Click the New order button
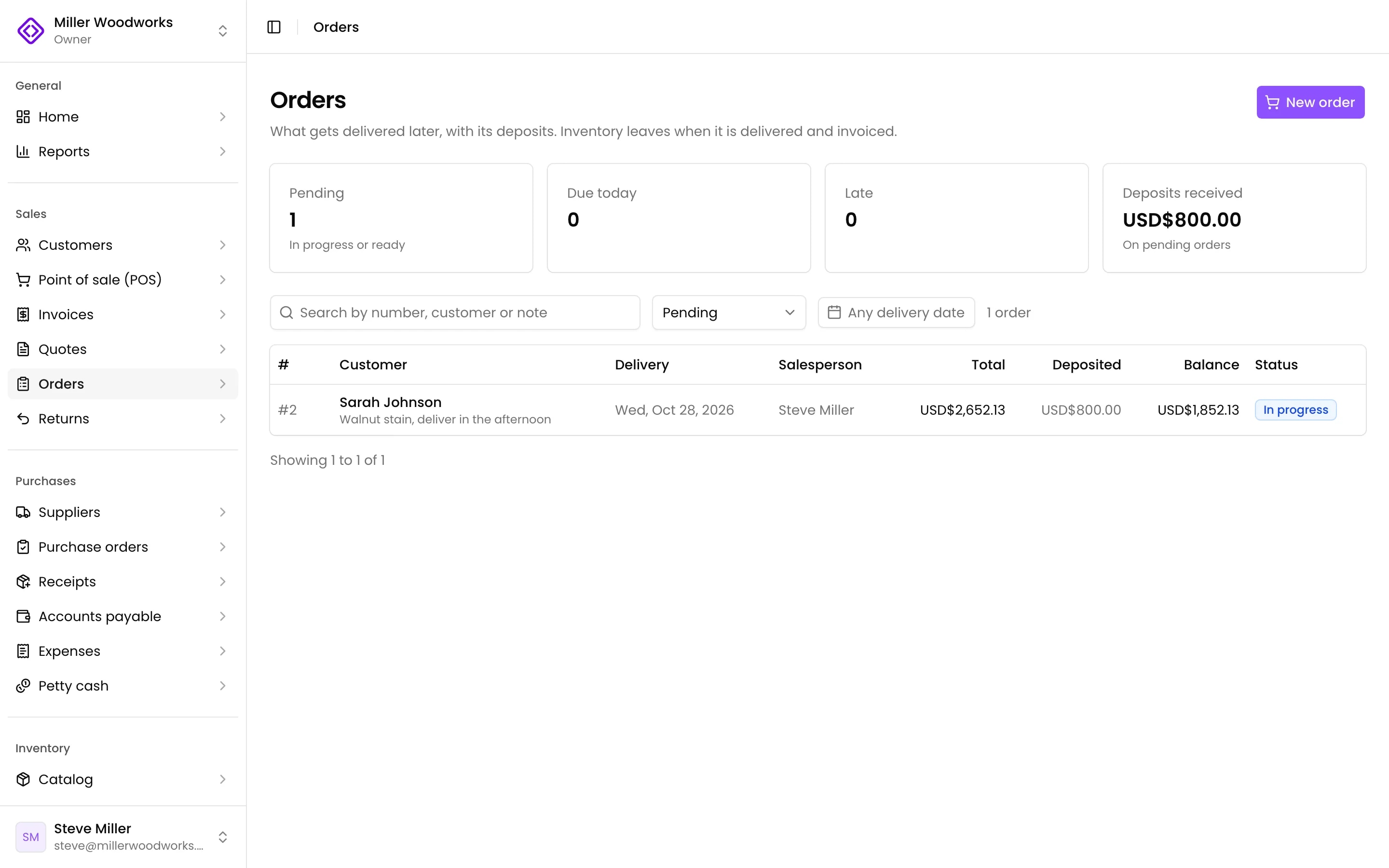Screen dimensions: 1389x868 click(1310, 102)
